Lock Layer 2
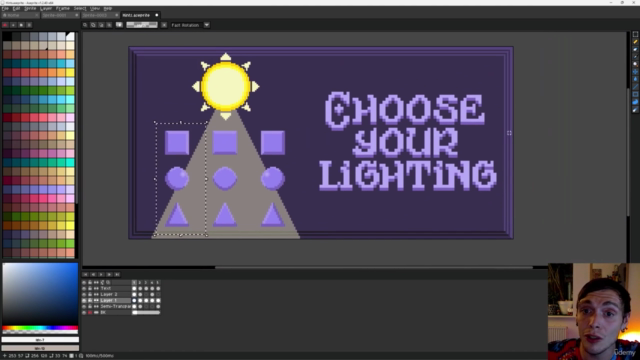Image resolution: width=640 pixels, height=360 pixels. [90, 294]
